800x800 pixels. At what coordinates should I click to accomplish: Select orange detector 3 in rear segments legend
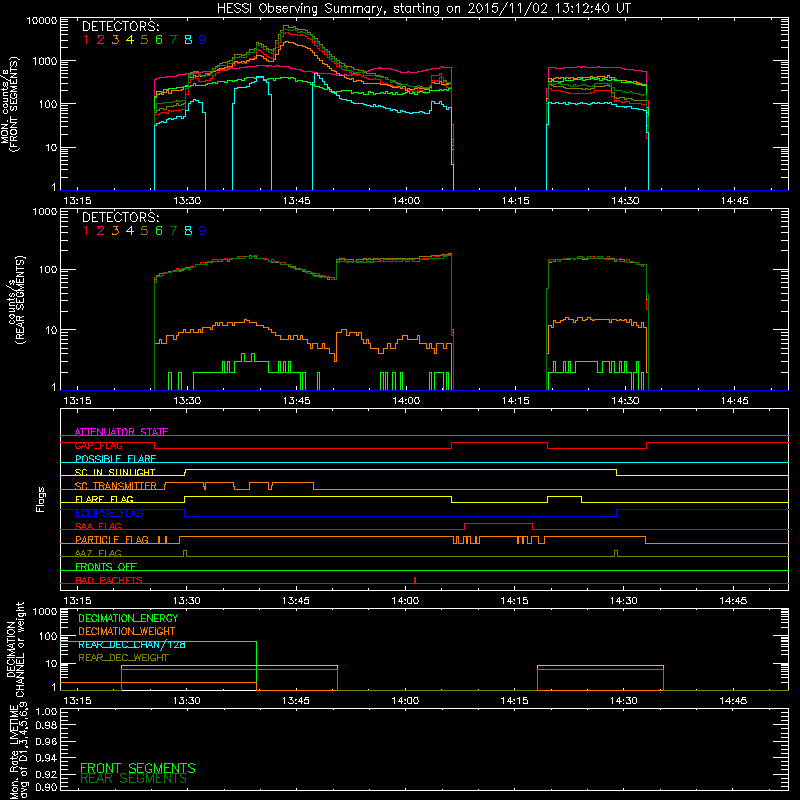coord(115,231)
